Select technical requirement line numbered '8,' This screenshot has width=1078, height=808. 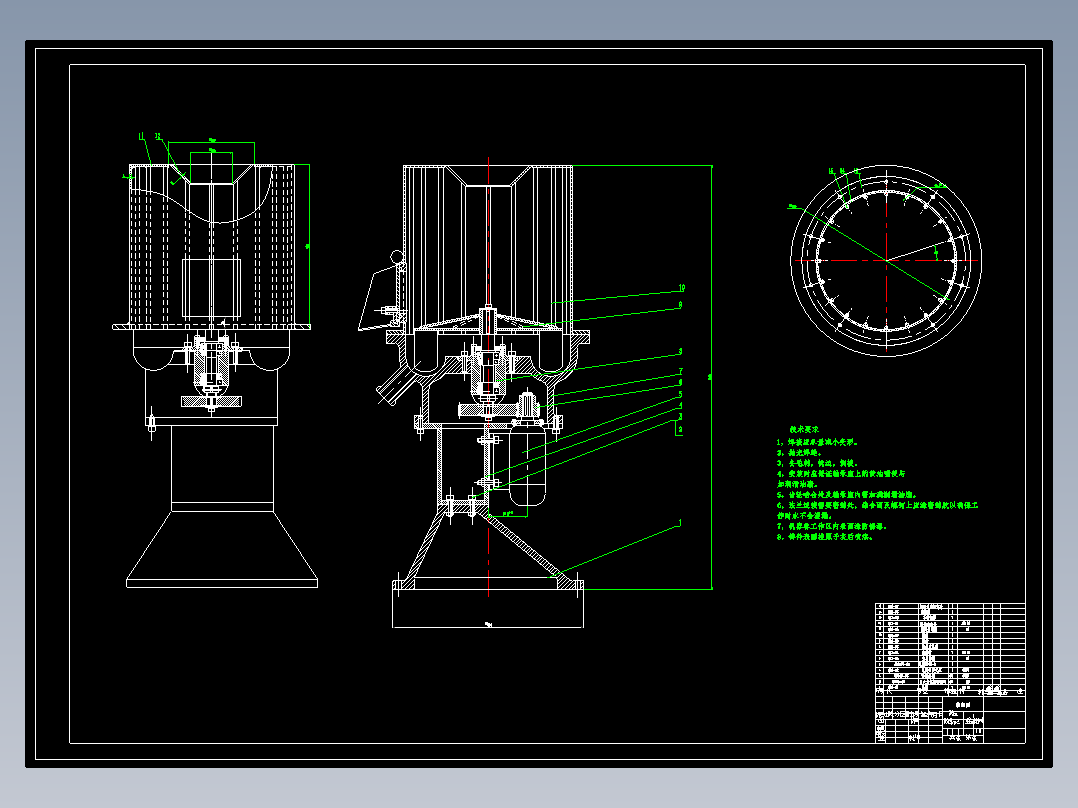pyautogui.click(x=825, y=537)
